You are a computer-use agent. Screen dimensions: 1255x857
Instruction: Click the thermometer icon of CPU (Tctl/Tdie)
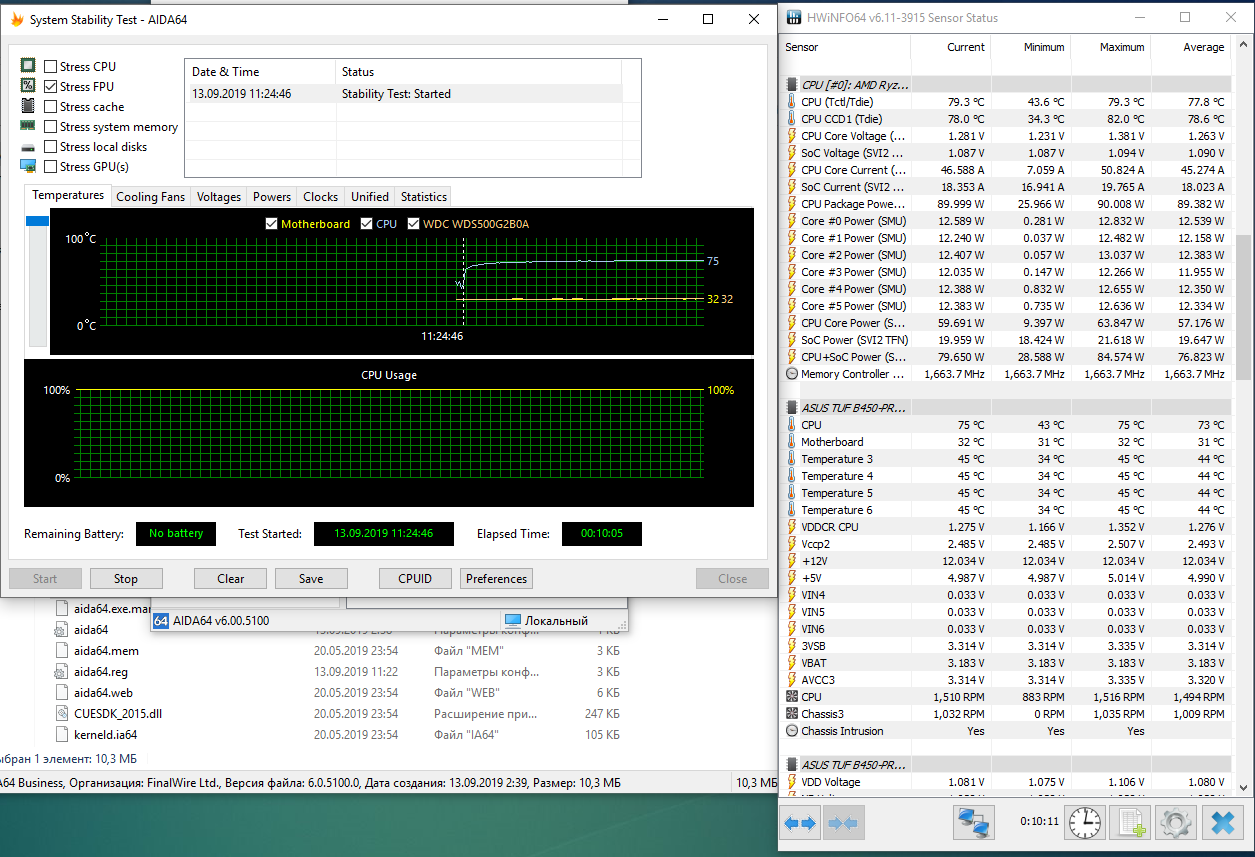point(792,102)
